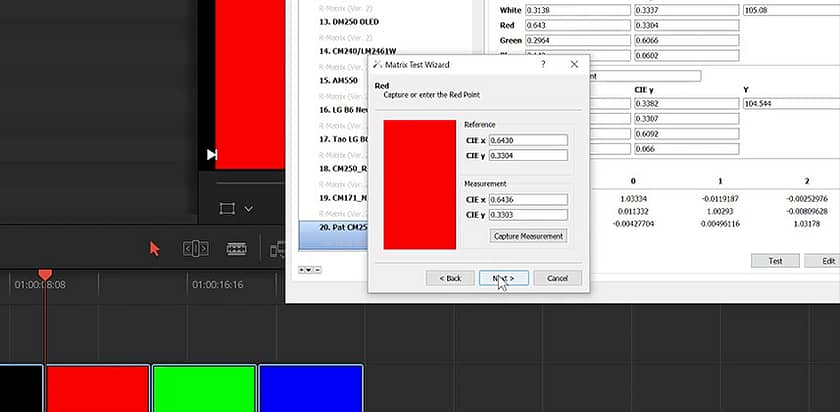Click the Green y field 0.6066
840x412 pixels.
pyautogui.click(x=687, y=40)
